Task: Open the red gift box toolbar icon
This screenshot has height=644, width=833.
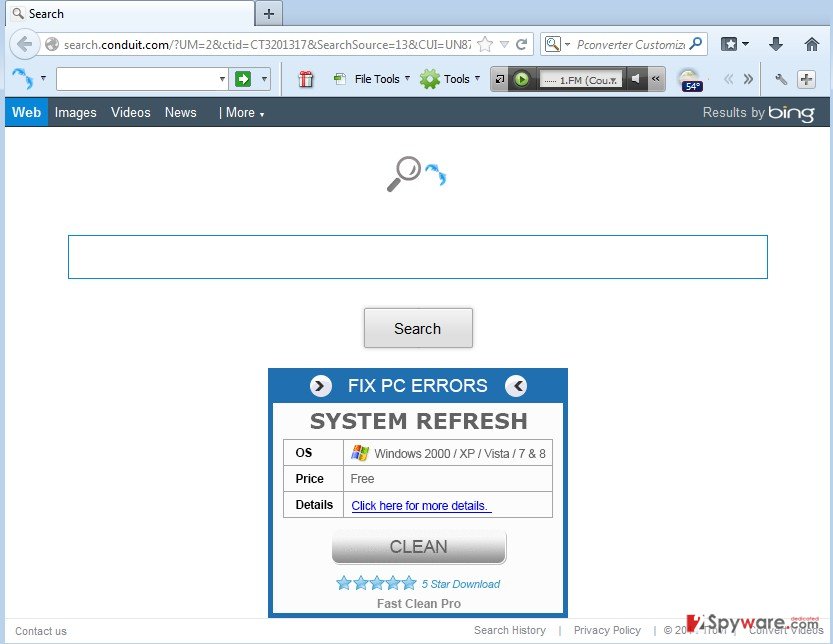Action: [305, 79]
